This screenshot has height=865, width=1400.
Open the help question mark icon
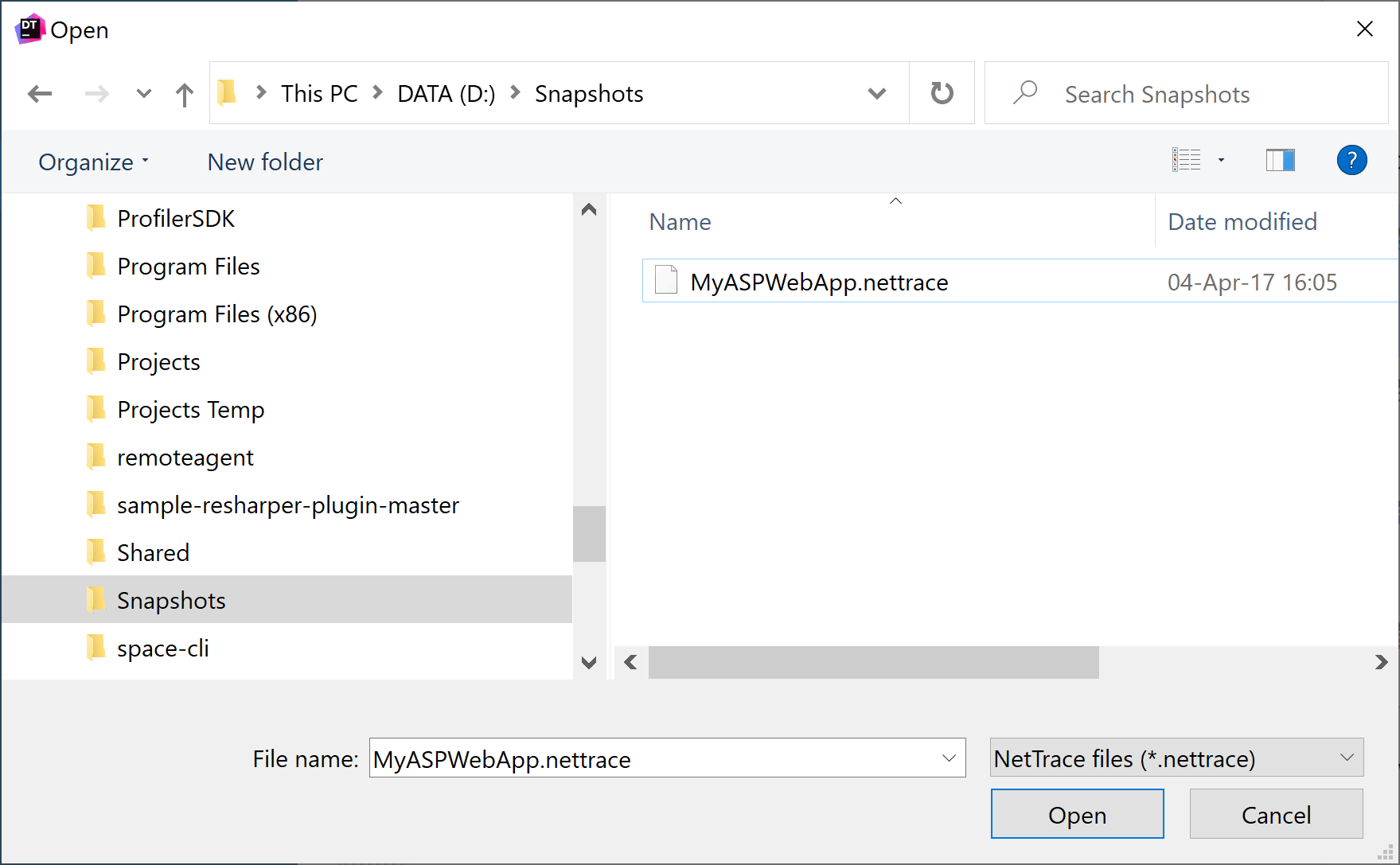coord(1351,161)
